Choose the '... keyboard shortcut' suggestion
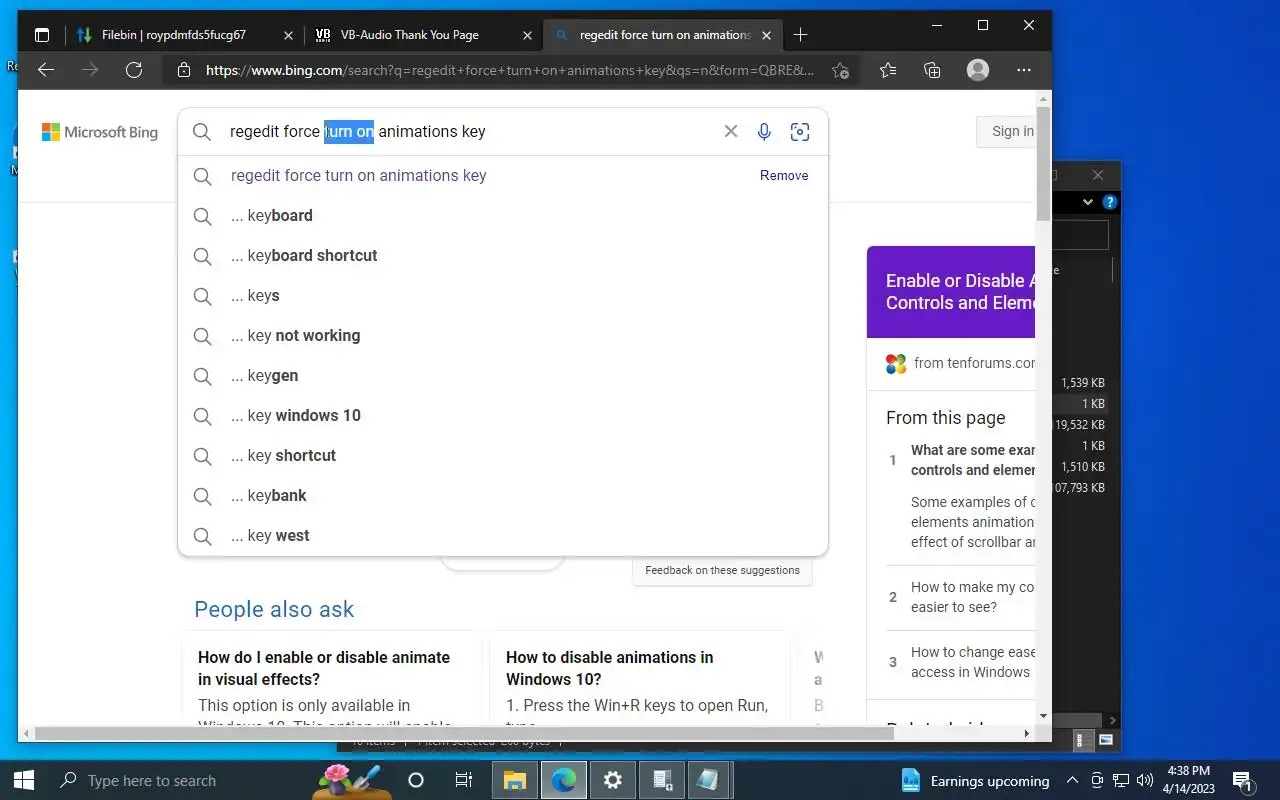The image size is (1280, 800). click(x=503, y=255)
